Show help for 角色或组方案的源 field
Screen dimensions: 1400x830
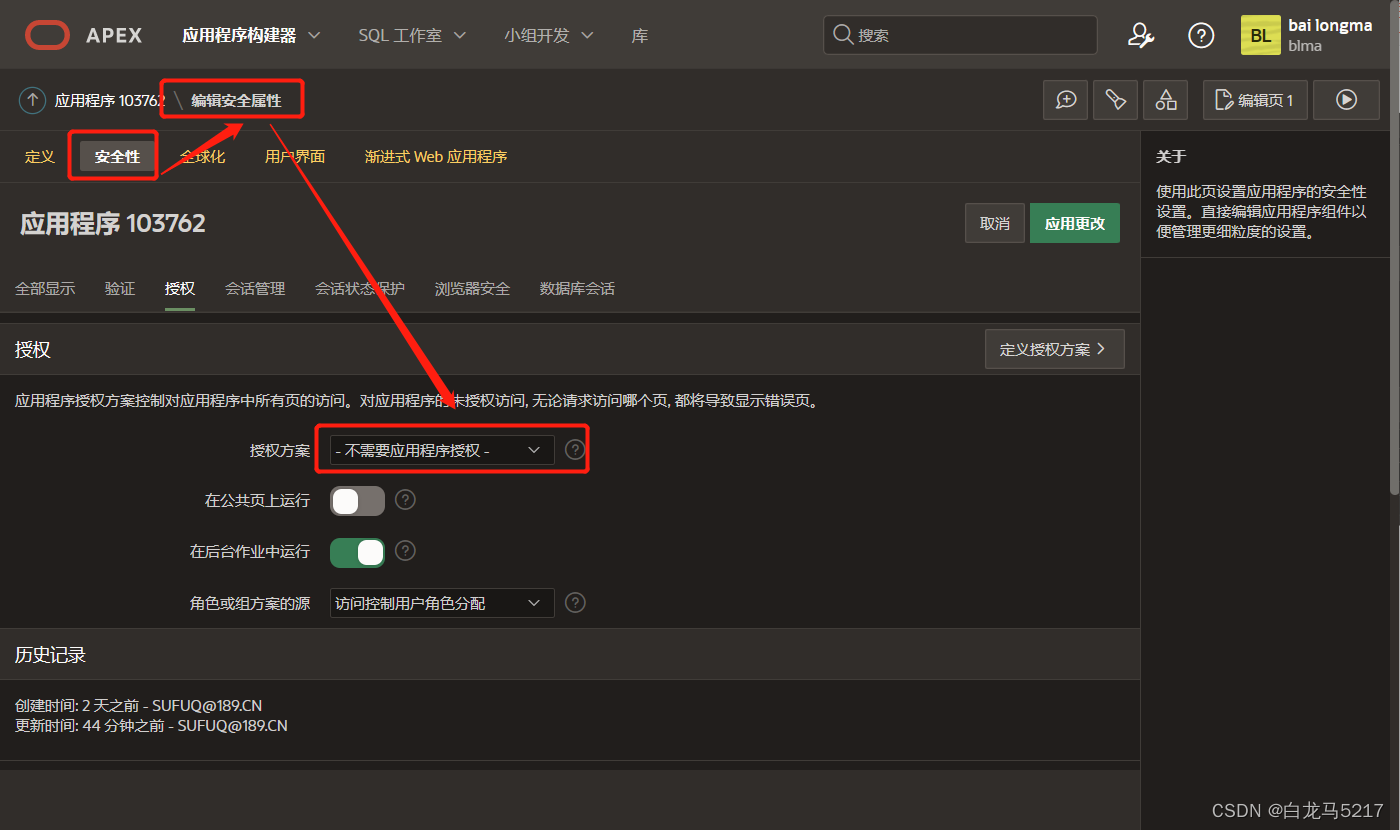pyautogui.click(x=575, y=603)
